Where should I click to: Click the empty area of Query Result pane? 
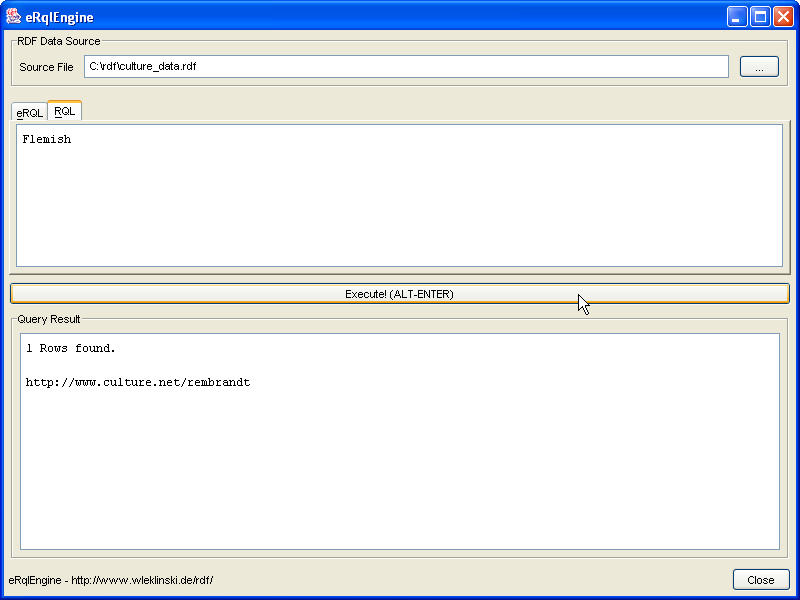[400, 470]
